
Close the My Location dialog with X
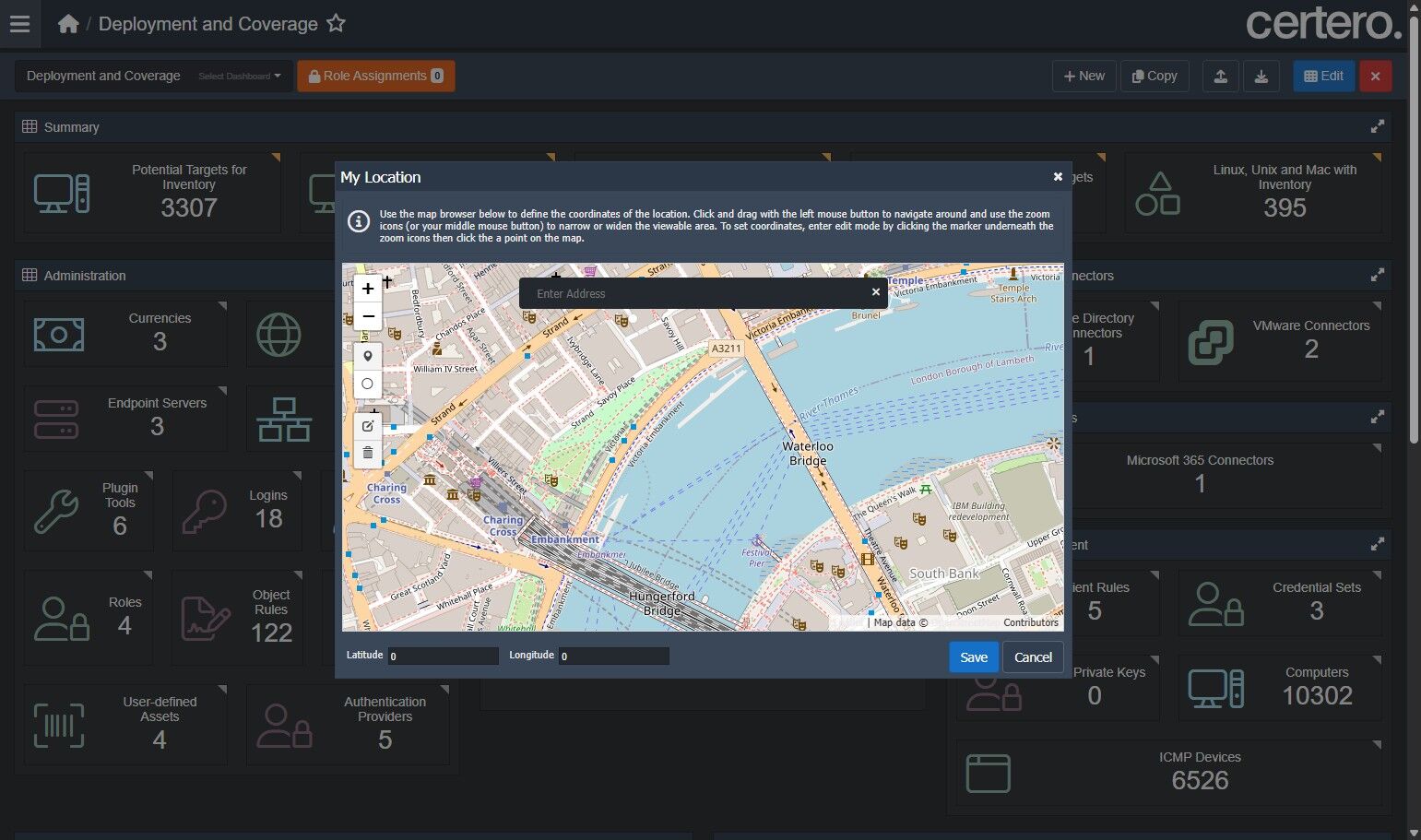click(x=1058, y=177)
